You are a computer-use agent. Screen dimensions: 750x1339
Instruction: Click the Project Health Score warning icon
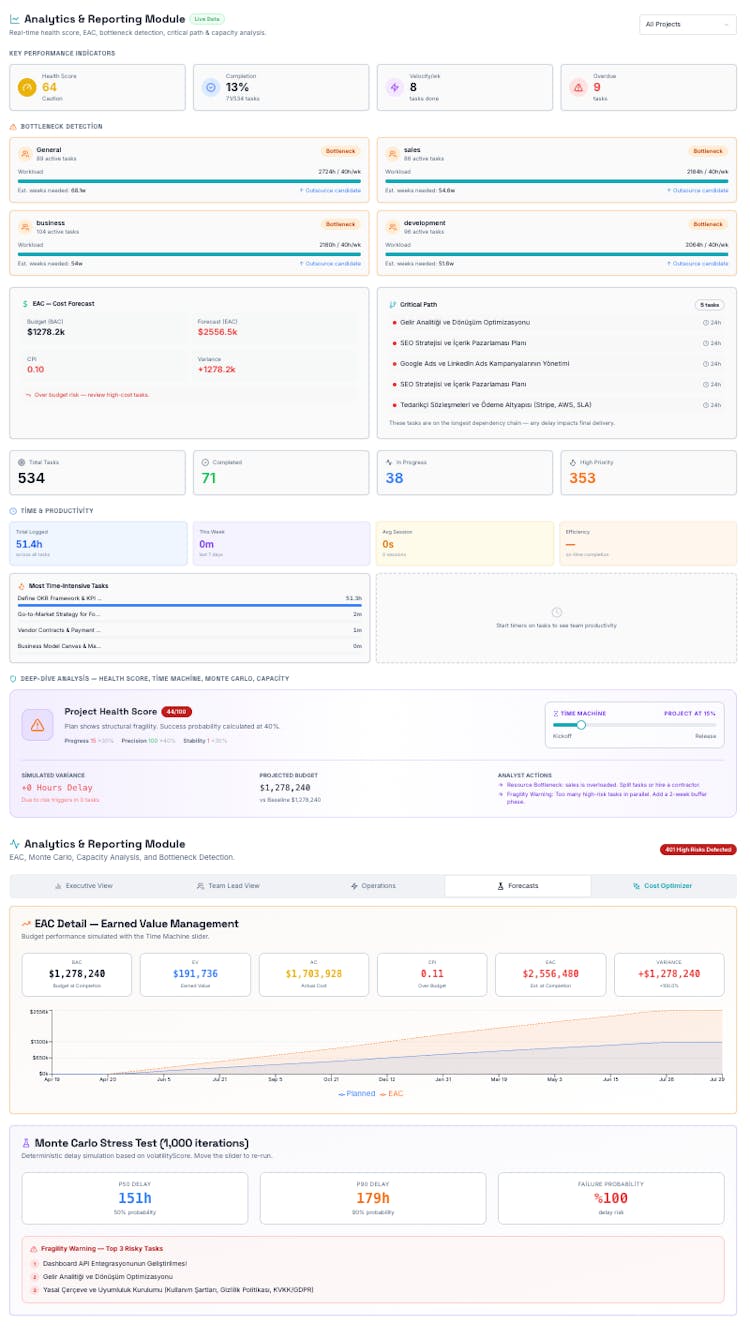[37, 725]
